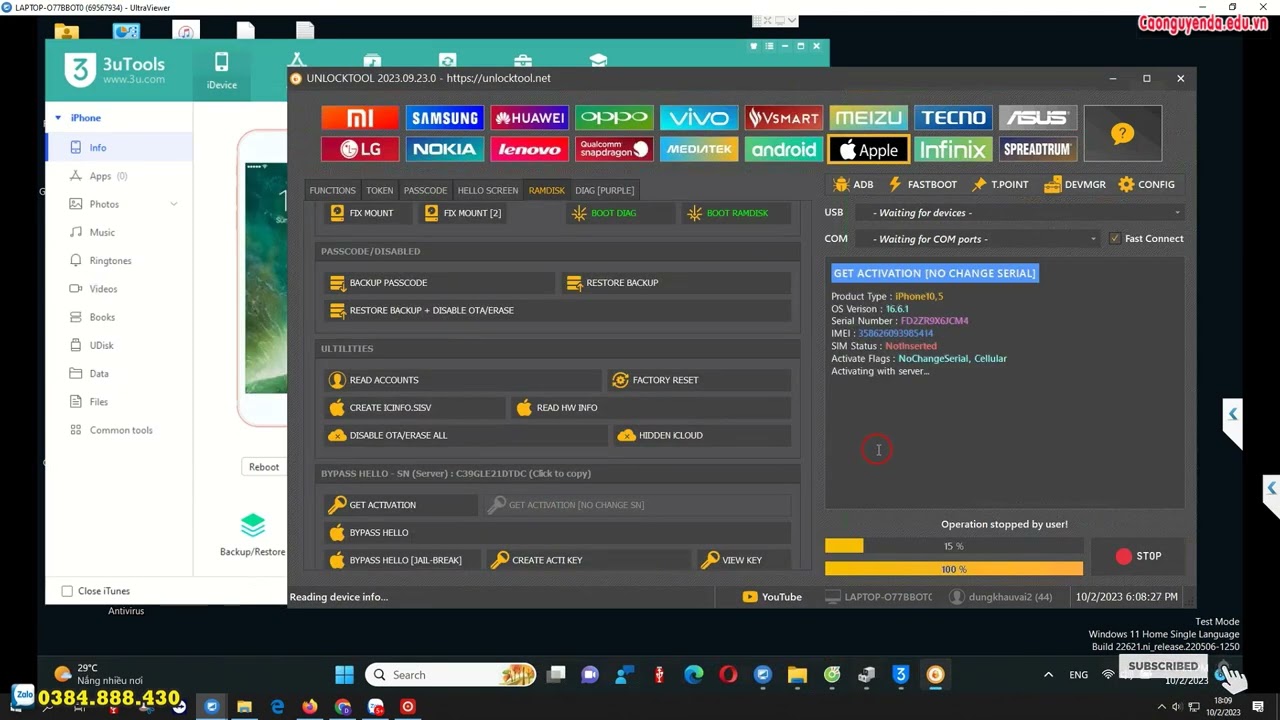
Task: Click READ HW INFO
Action: click(651, 408)
